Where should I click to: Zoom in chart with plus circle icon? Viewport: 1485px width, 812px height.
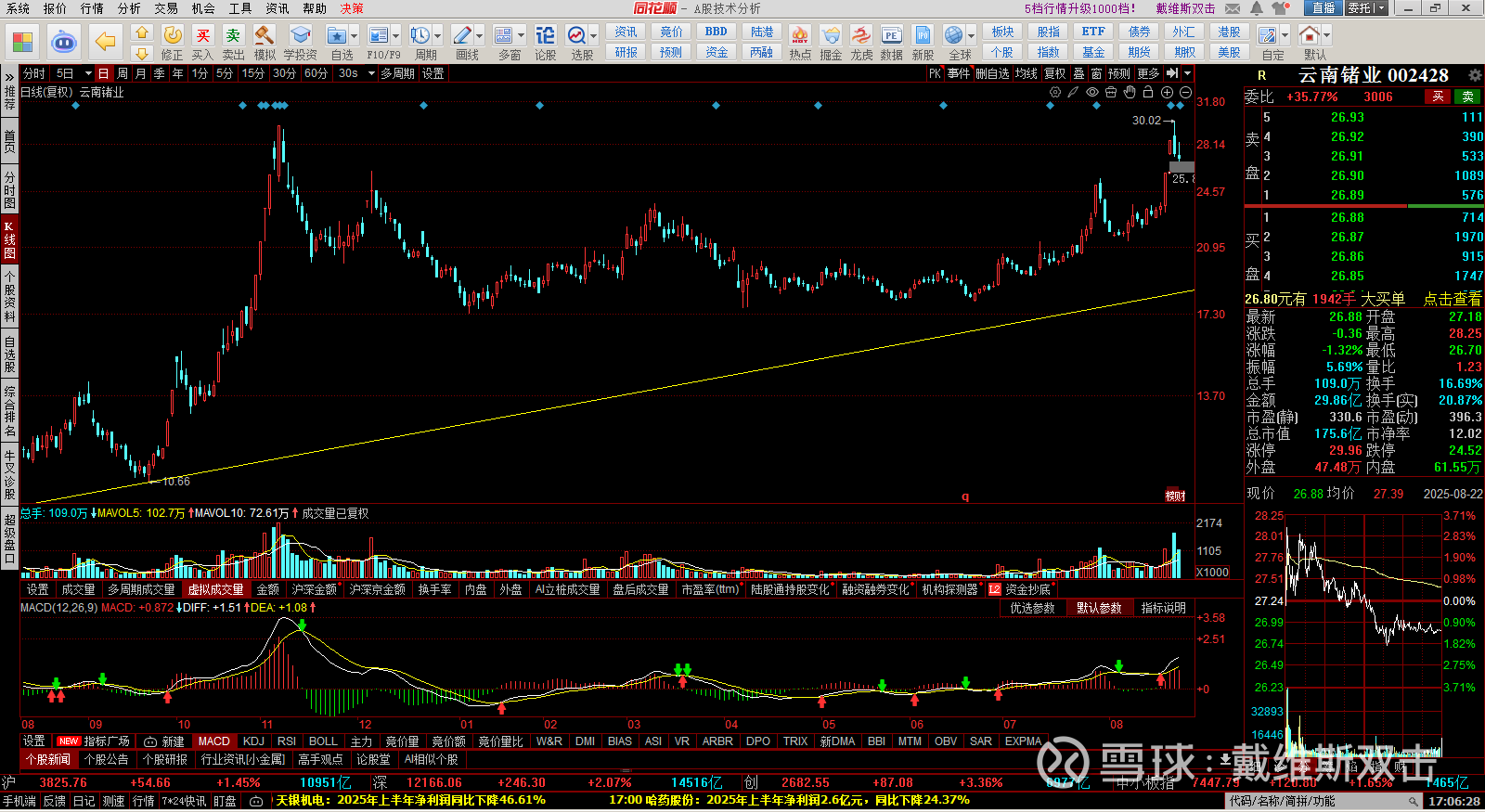[1168, 93]
